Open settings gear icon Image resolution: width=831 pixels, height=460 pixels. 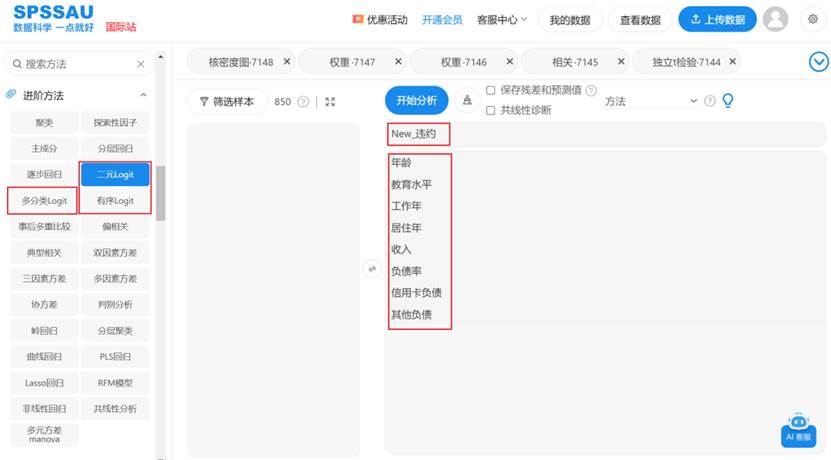pyautogui.click(x=812, y=19)
